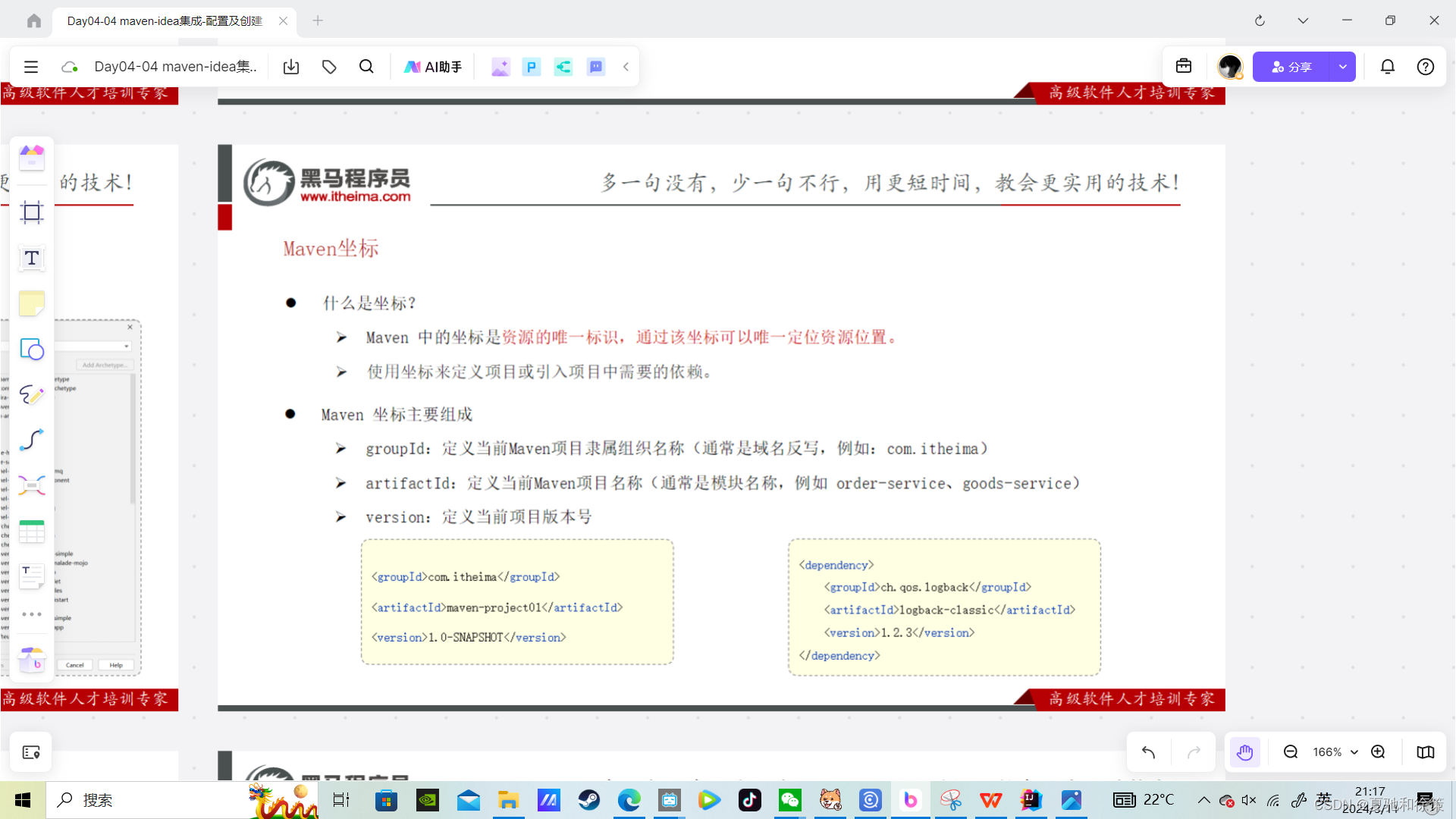The height and width of the screenshot is (819, 1456).
Task: Go to the home tab icon
Action: click(x=33, y=20)
